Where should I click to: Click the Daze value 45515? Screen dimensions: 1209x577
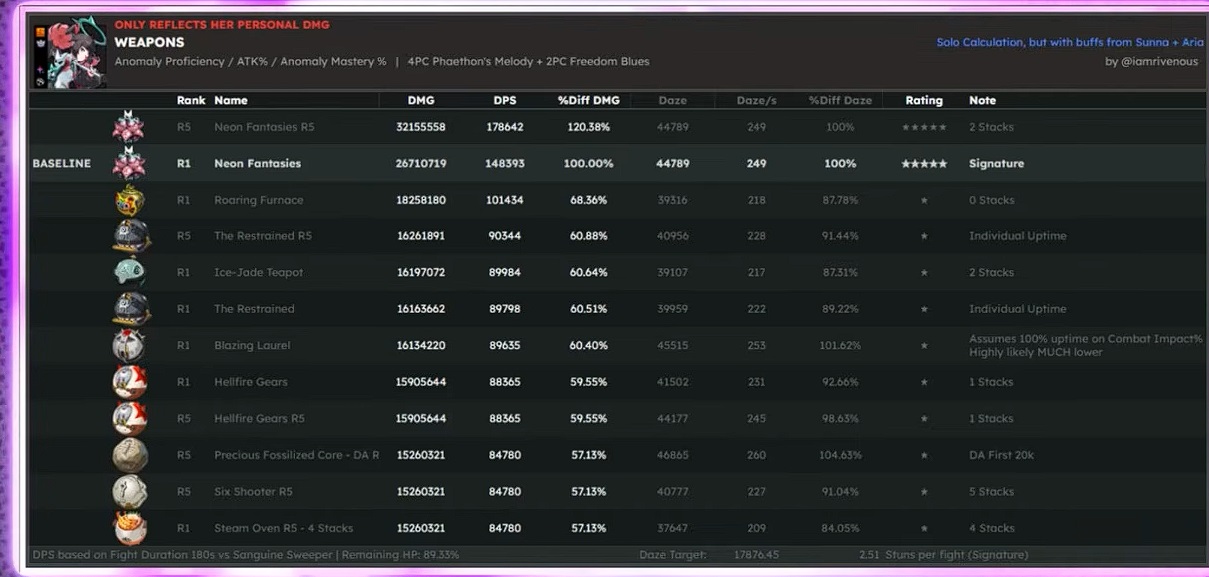(673, 345)
